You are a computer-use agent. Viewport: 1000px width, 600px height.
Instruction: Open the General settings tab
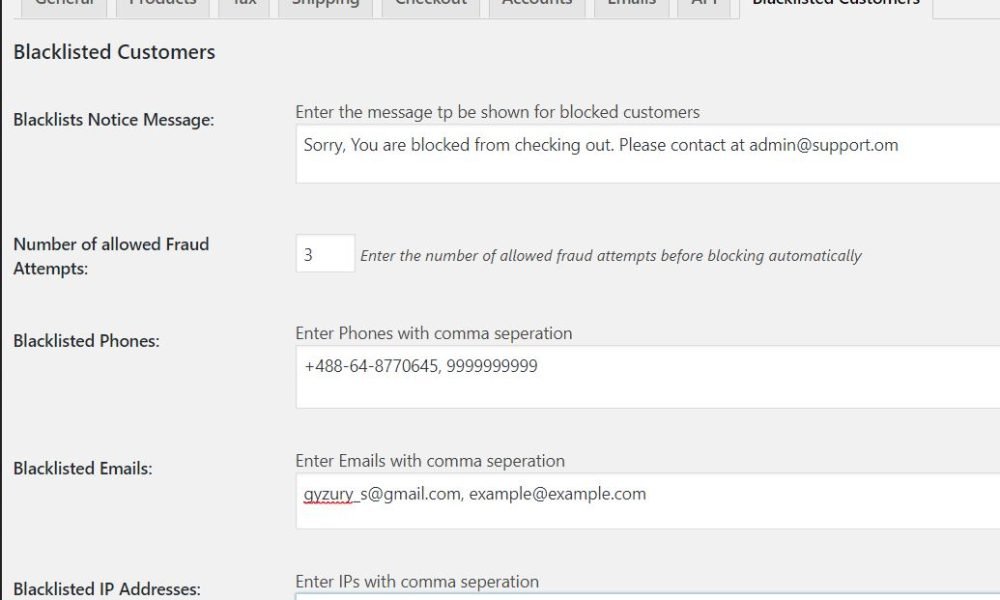tap(64, 6)
